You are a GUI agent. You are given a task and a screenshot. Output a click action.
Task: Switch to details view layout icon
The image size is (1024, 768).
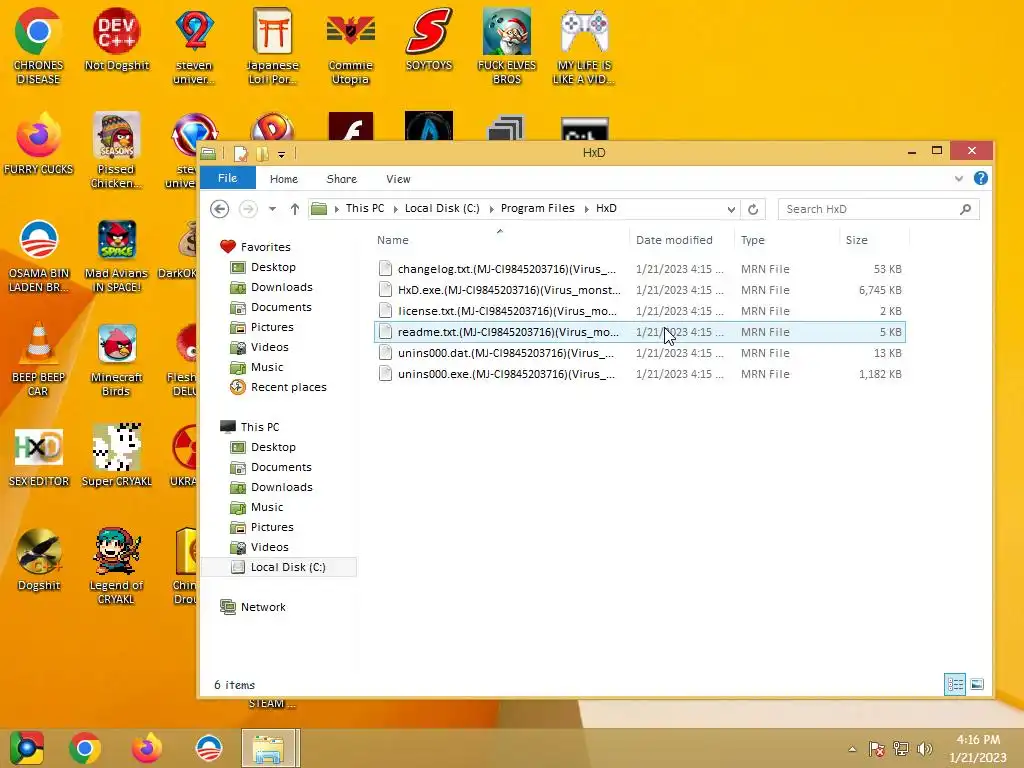pos(955,684)
